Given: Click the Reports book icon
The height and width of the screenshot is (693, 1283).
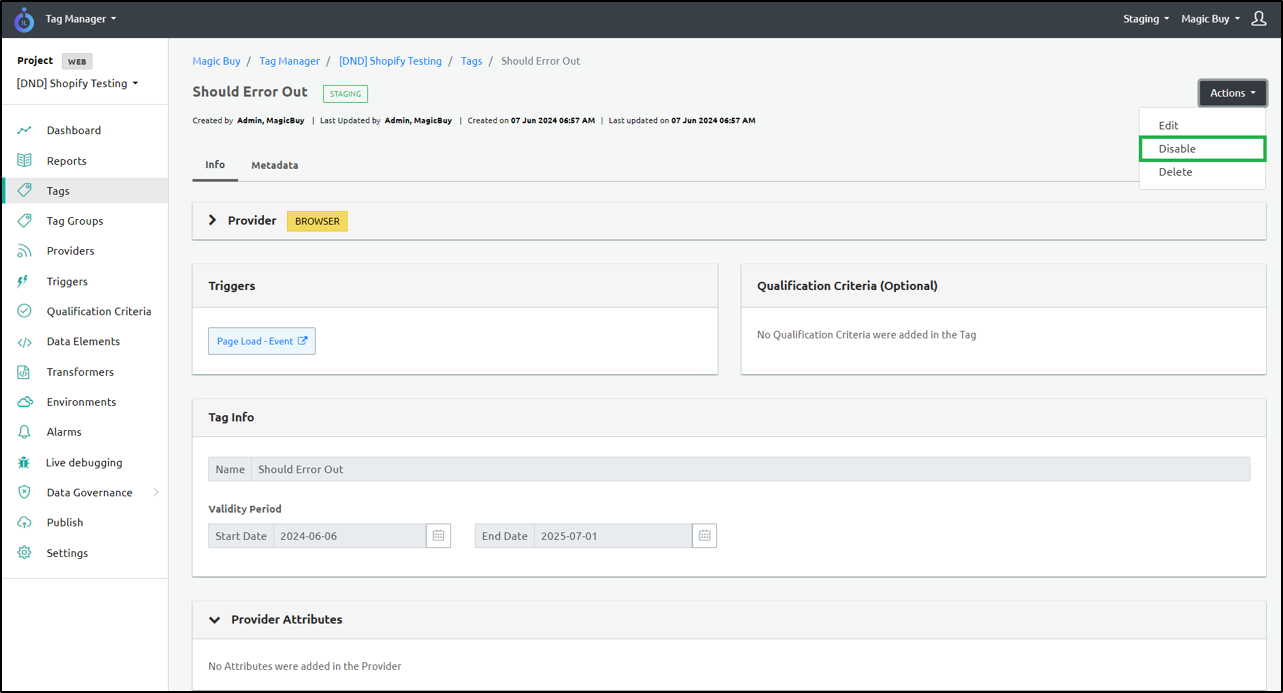Looking at the screenshot, I should 24,161.
